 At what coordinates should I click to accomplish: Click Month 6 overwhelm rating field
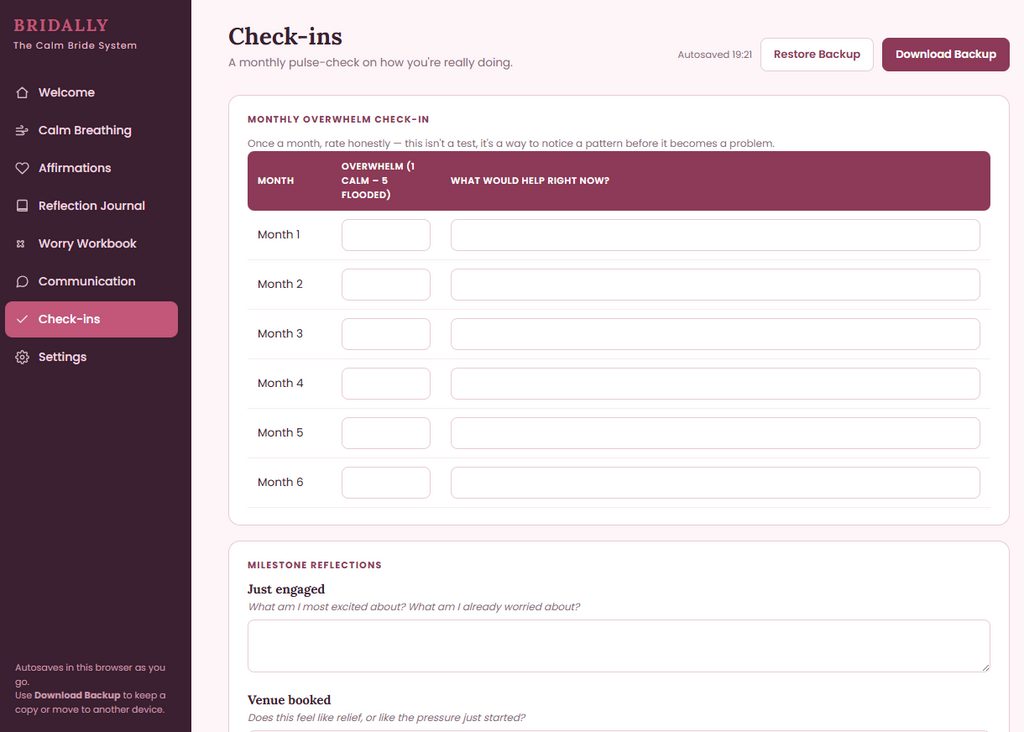tap(386, 483)
